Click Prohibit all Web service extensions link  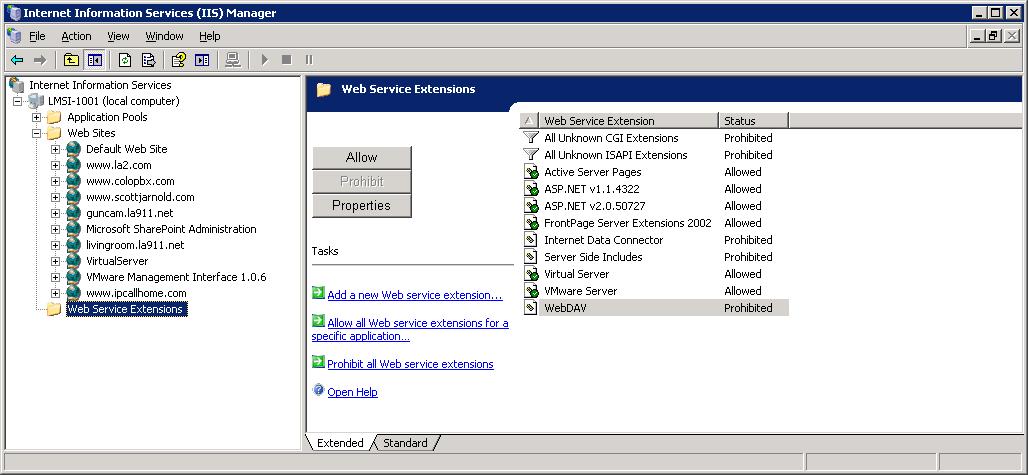point(410,364)
